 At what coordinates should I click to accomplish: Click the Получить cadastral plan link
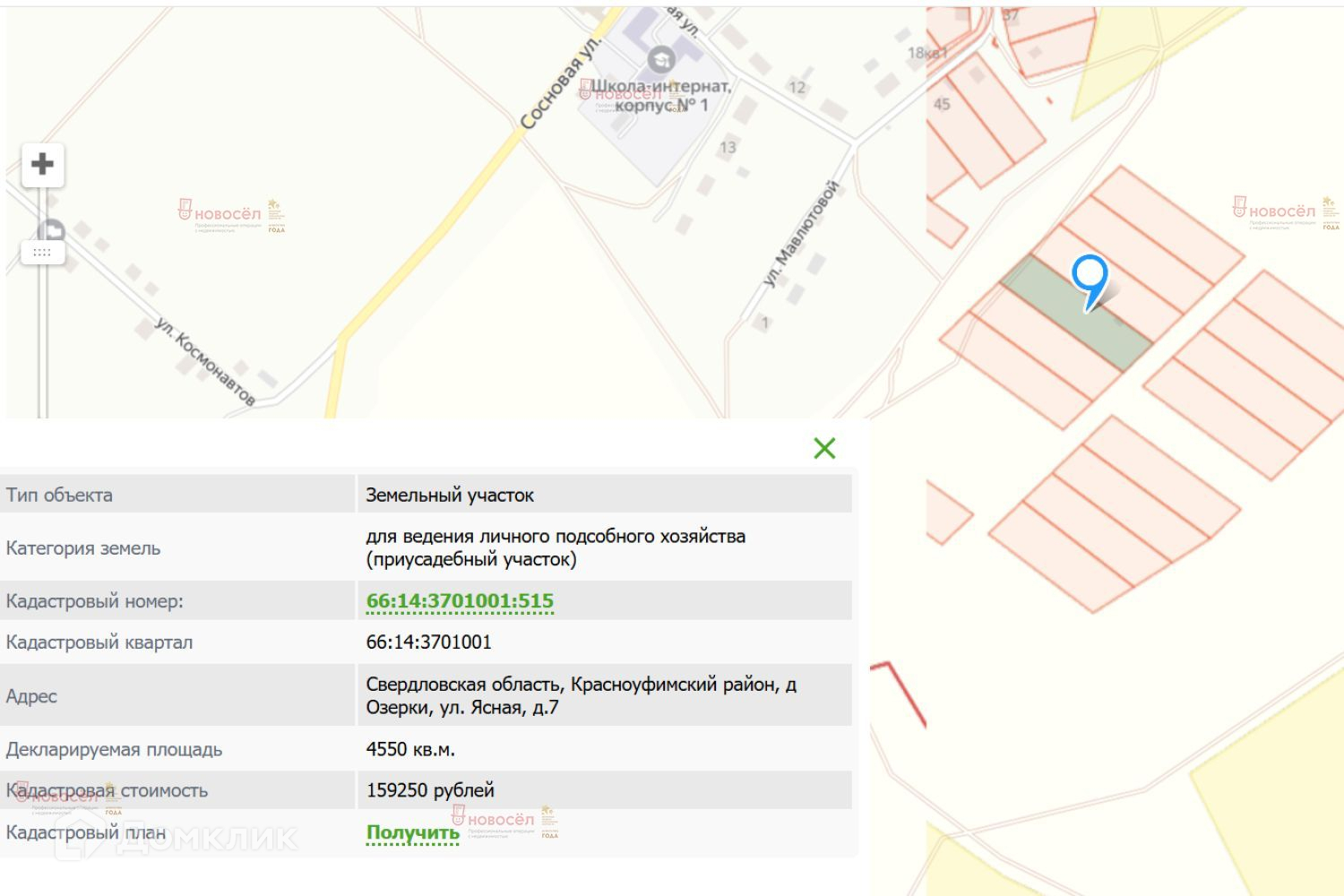click(412, 832)
